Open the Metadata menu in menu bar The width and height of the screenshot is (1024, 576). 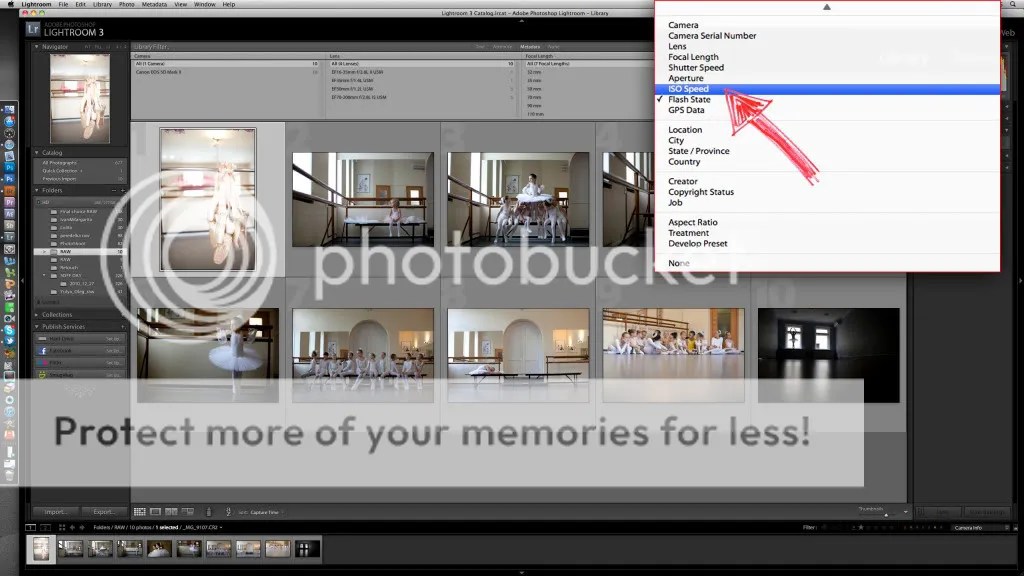pyautogui.click(x=154, y=4)
